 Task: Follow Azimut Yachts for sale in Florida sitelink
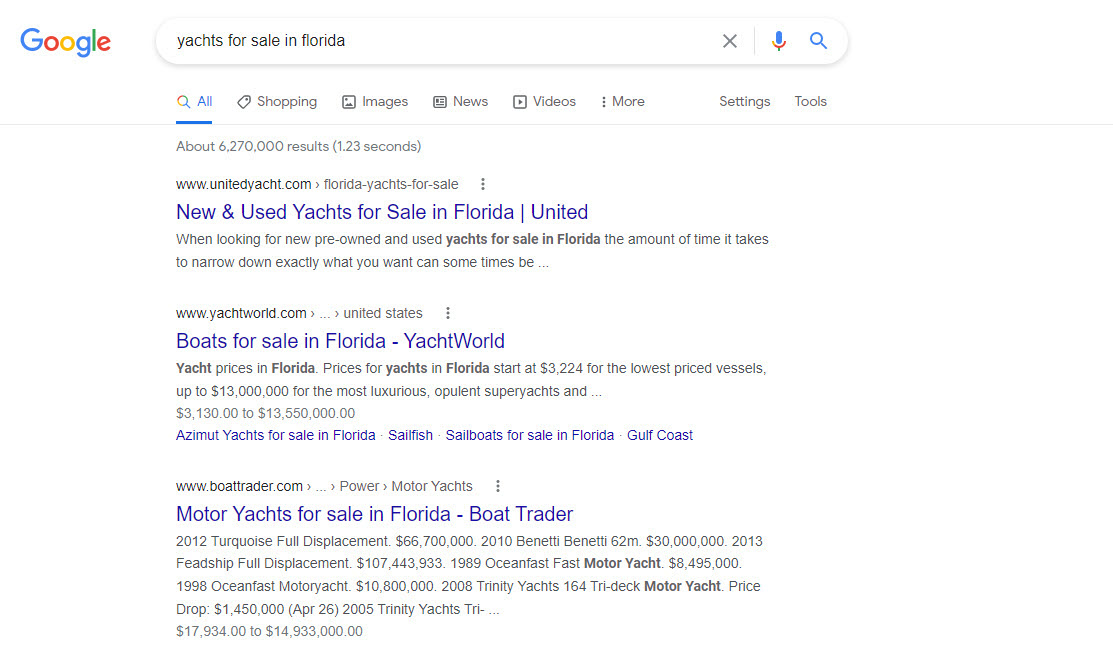[275, 435]
